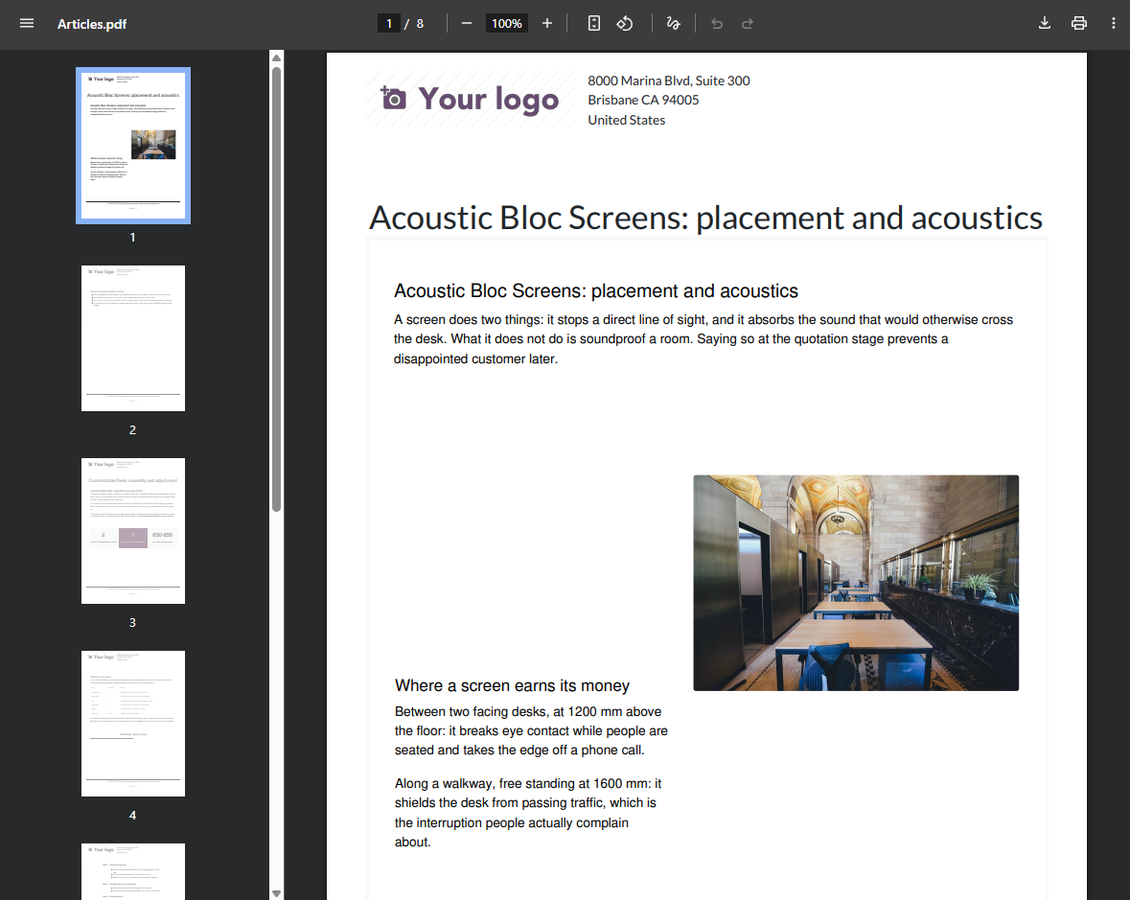Viewport: 1130px width, 900px height.
Task: Activate the draw annotation tool
Action: coord(673,24)
